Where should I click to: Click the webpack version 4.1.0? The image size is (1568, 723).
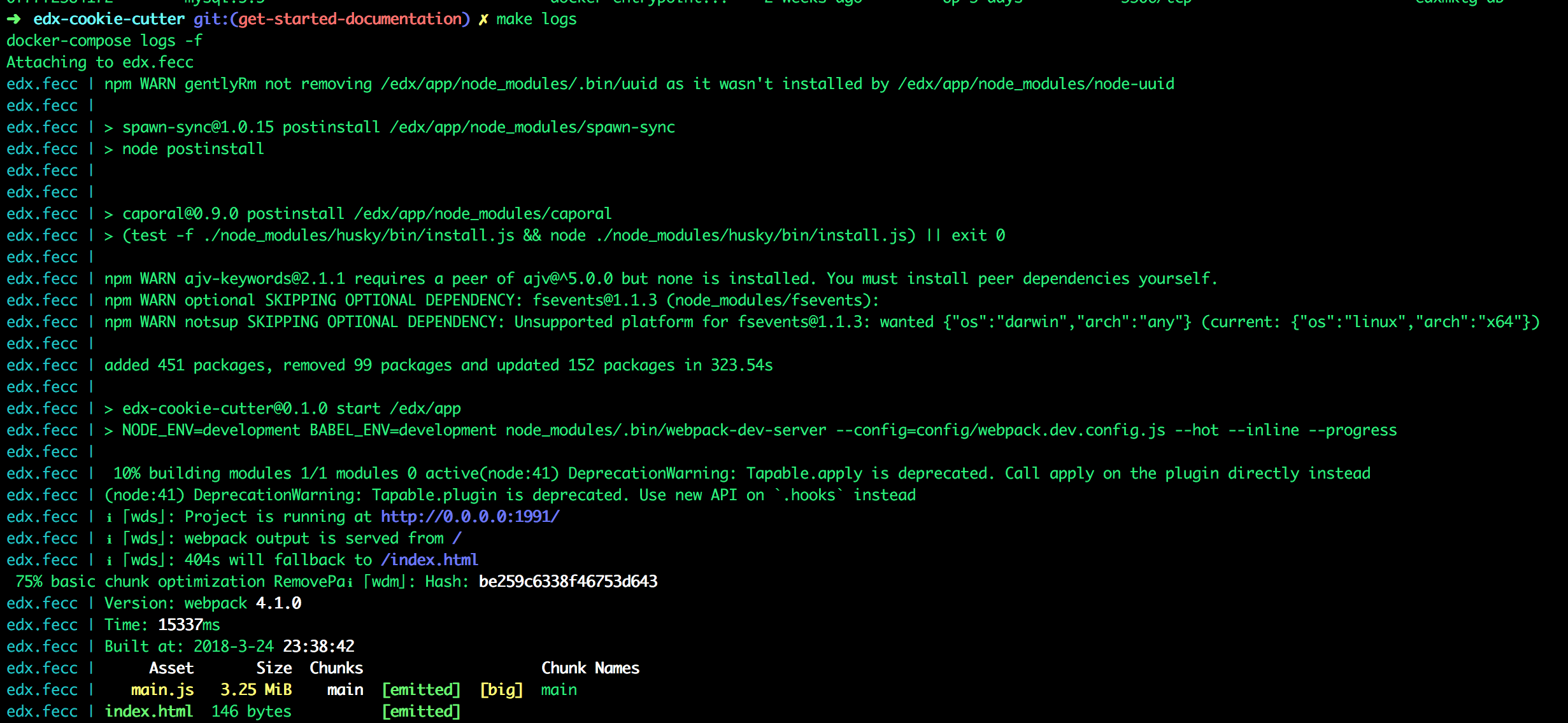(x=278, y=603)
